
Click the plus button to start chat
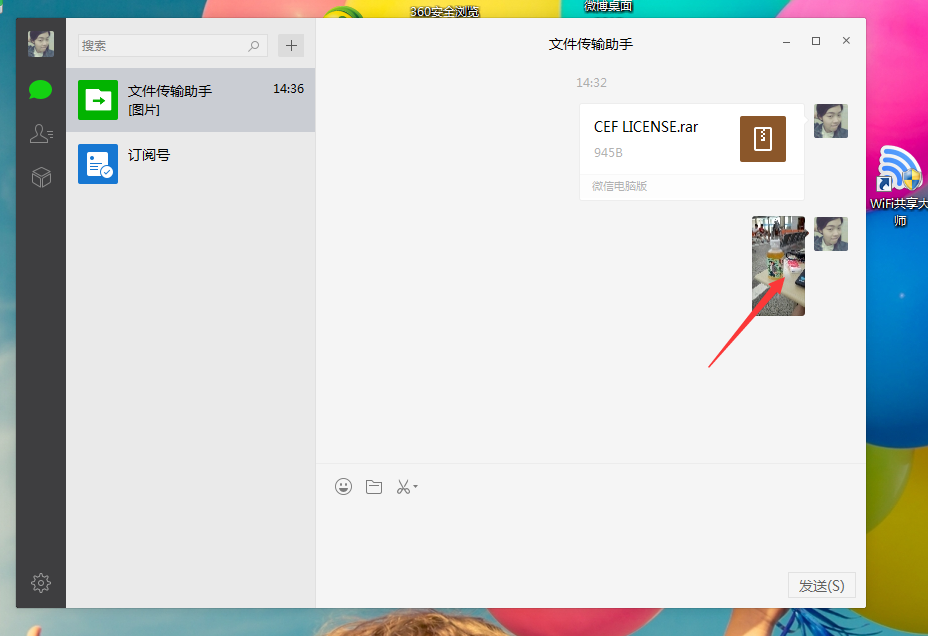click(x=291, y=46)
